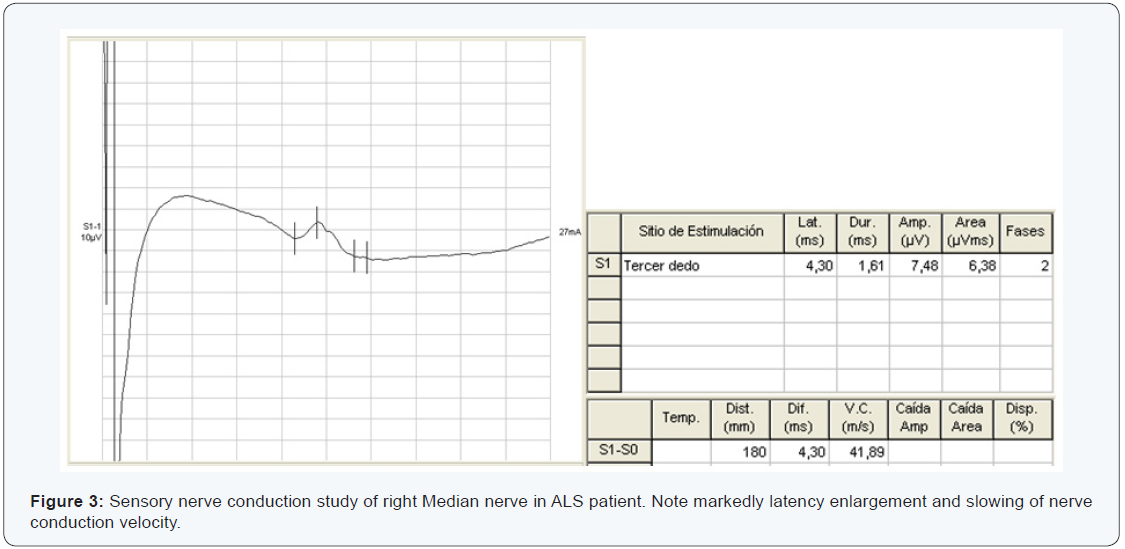Select the 'Sitio de Estimulación' column header
Viewport: 1125px width, 549px height.
(x=701, y=231)
